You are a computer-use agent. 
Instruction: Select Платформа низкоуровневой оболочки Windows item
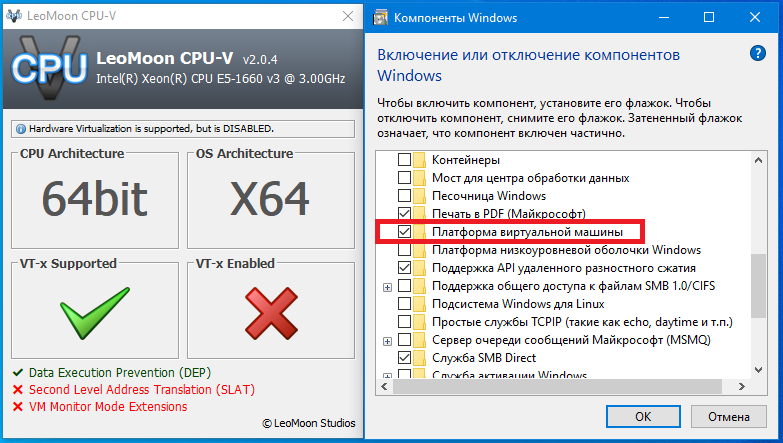pyautogui.click(x=566, y=250)
